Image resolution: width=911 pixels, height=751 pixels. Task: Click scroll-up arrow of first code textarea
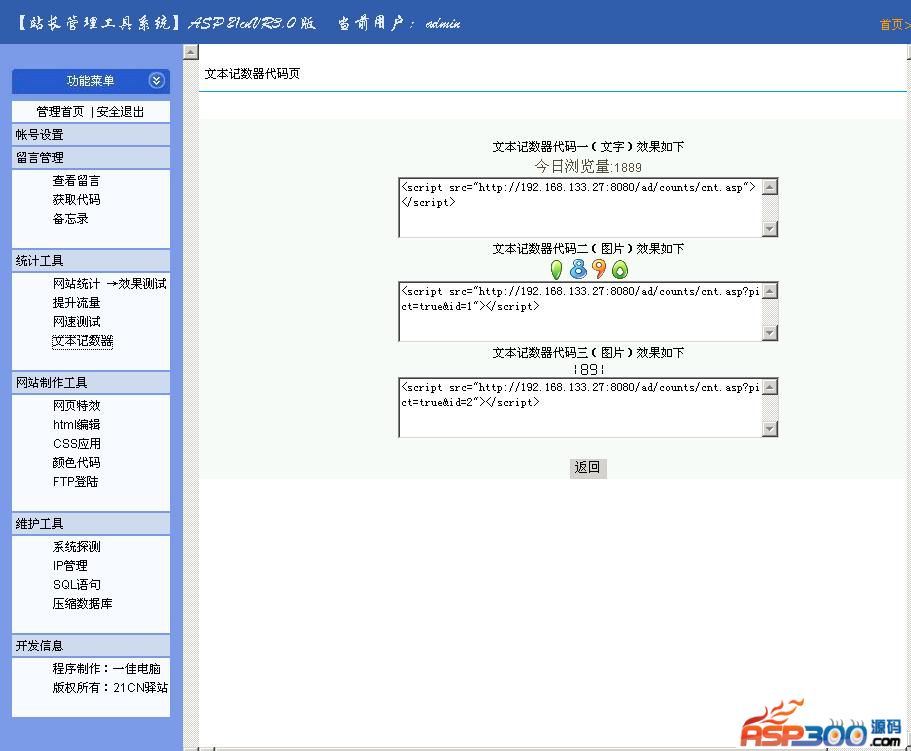[770, 186]
